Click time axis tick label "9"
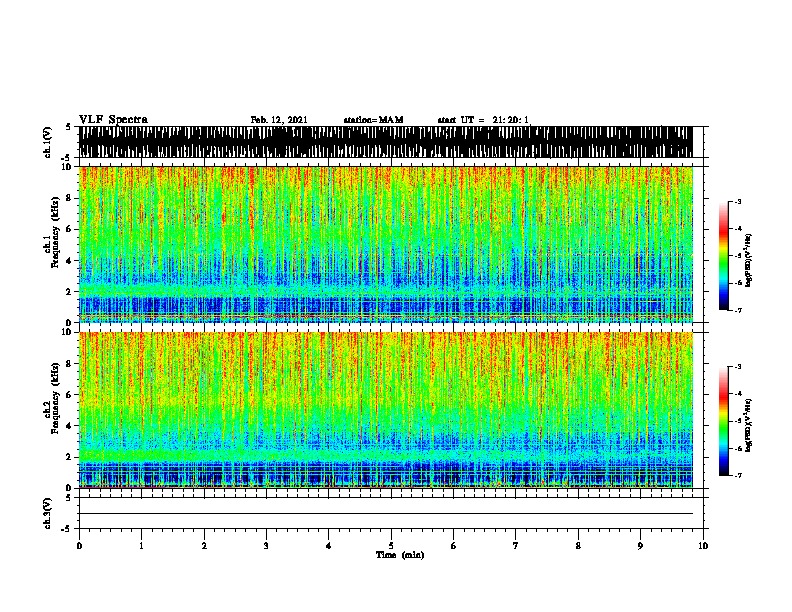 (640, 546)
